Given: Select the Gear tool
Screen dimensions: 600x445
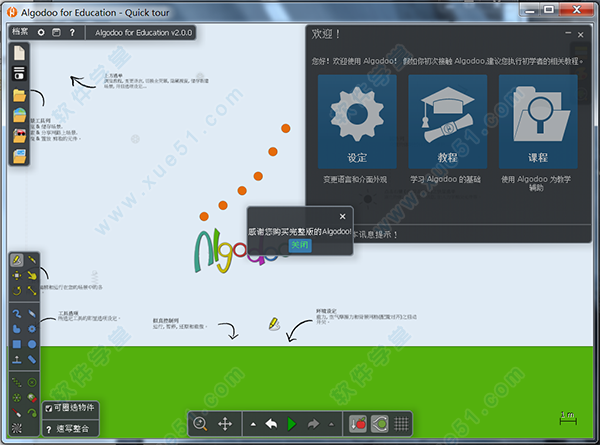Looking at the screenshot, I should point(32,329).
